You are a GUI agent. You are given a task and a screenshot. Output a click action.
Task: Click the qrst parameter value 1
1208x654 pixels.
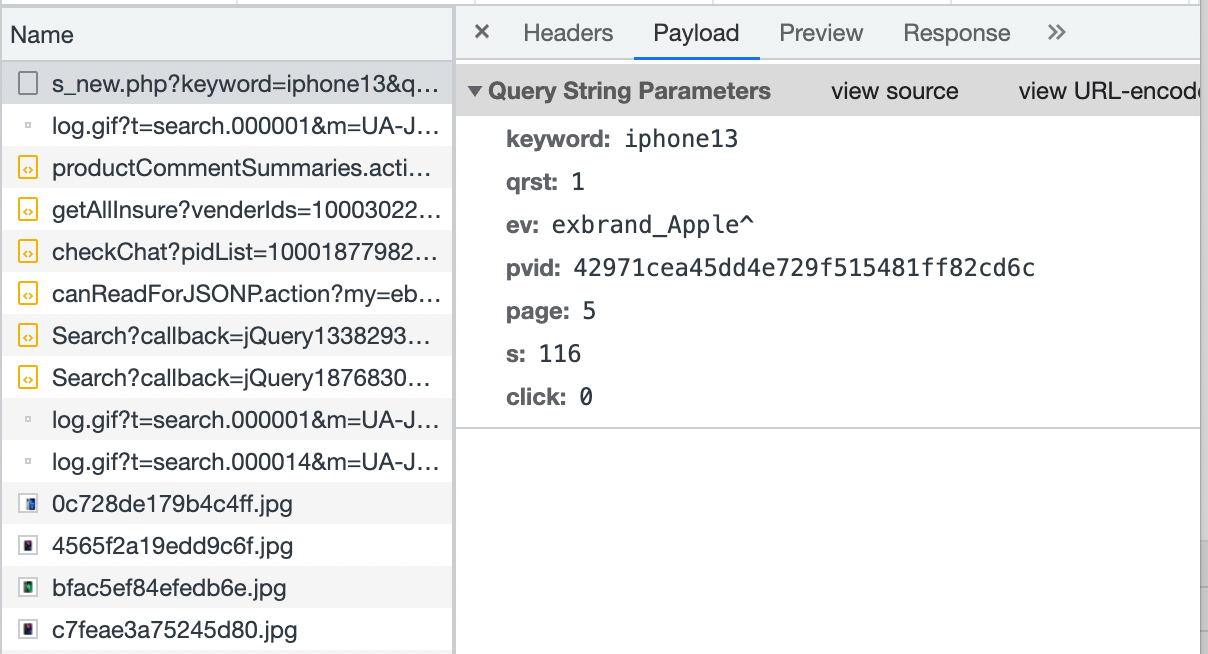[578, 182]
